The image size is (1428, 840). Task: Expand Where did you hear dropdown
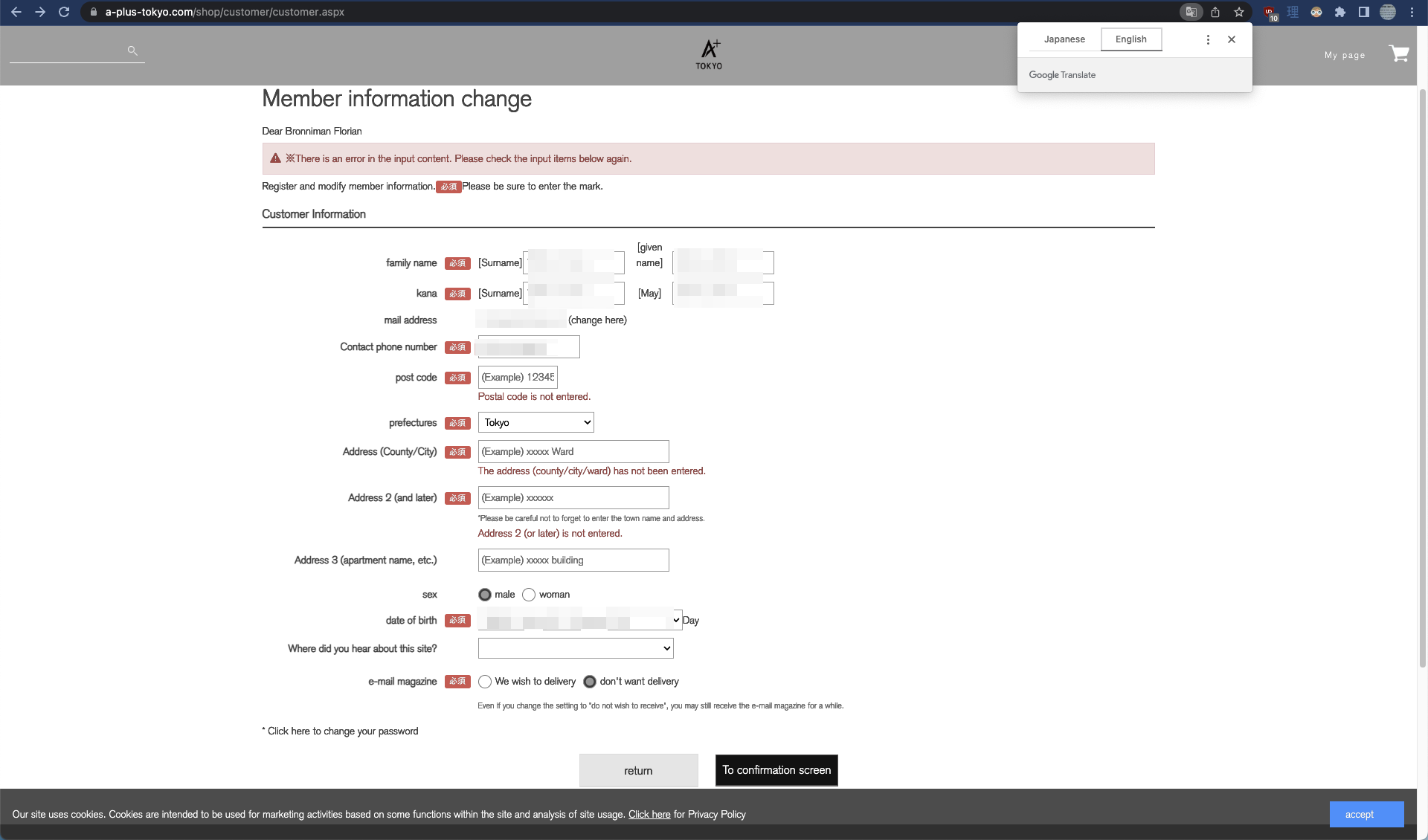click(576, 648)
